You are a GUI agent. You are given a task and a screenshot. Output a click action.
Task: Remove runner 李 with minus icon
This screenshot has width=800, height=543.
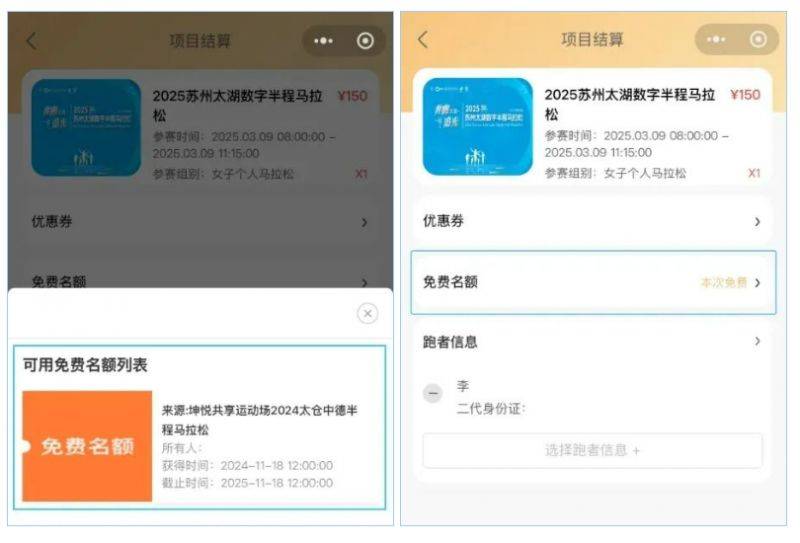pos(433,393)
